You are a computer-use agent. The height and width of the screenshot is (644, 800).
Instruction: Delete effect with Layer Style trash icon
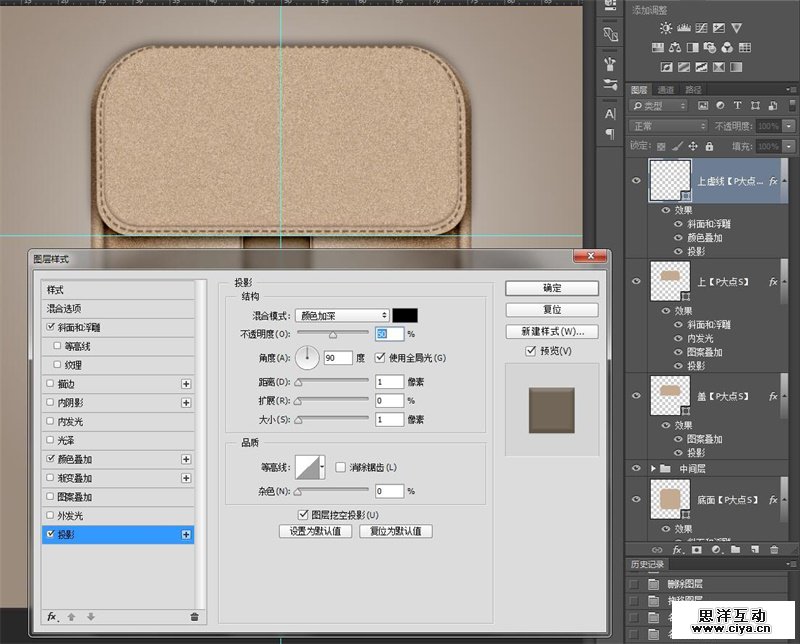click(194, 616)
